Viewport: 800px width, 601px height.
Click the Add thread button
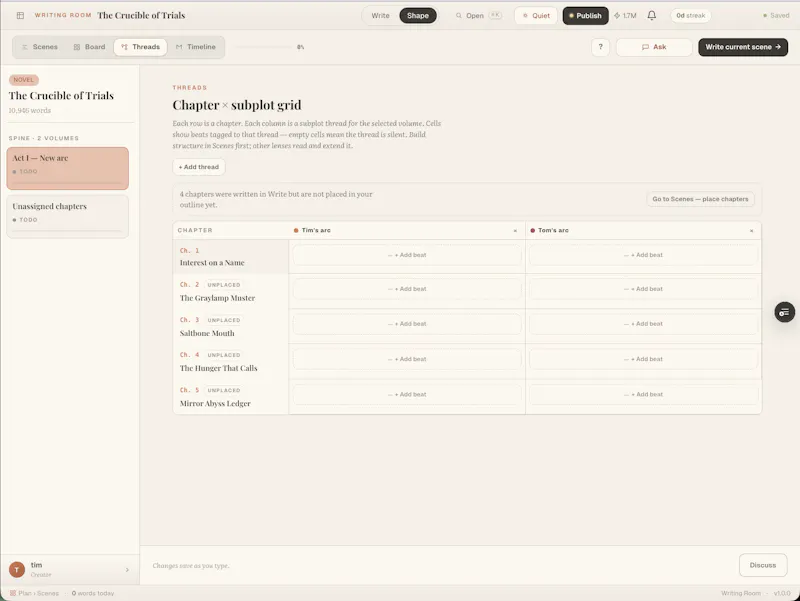point(198,167)
